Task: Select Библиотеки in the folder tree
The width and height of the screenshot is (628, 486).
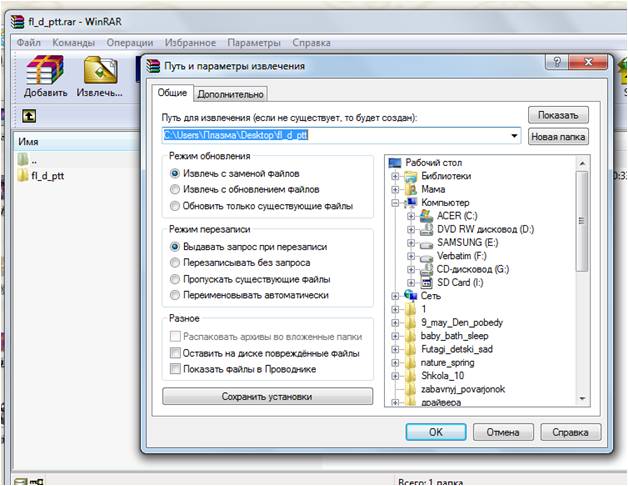Action: 446,176
